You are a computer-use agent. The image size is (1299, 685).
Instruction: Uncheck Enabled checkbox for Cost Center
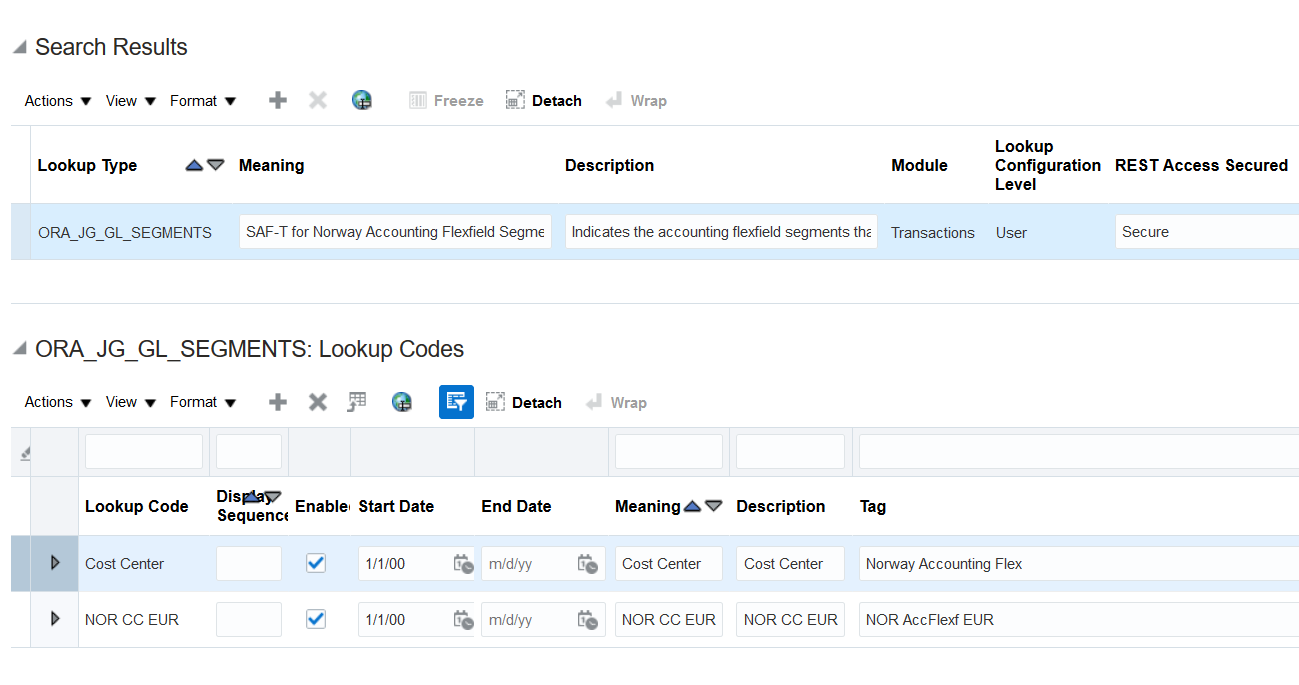coord(316,563)
